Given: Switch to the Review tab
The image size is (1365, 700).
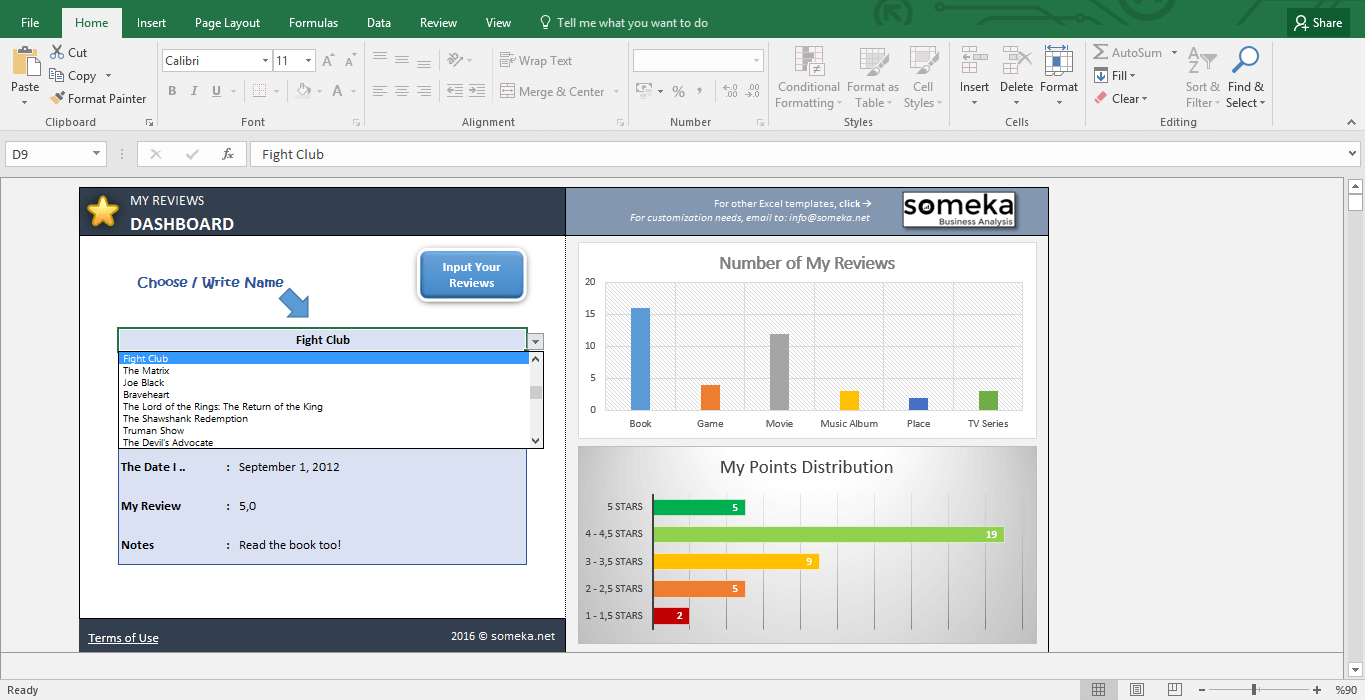Looking at the screenshot, I should point(438,22).
